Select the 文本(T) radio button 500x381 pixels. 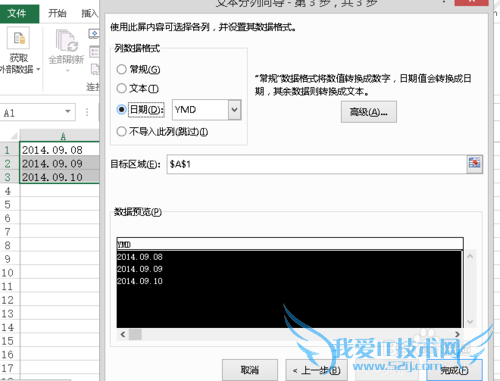tap(121, 88)
